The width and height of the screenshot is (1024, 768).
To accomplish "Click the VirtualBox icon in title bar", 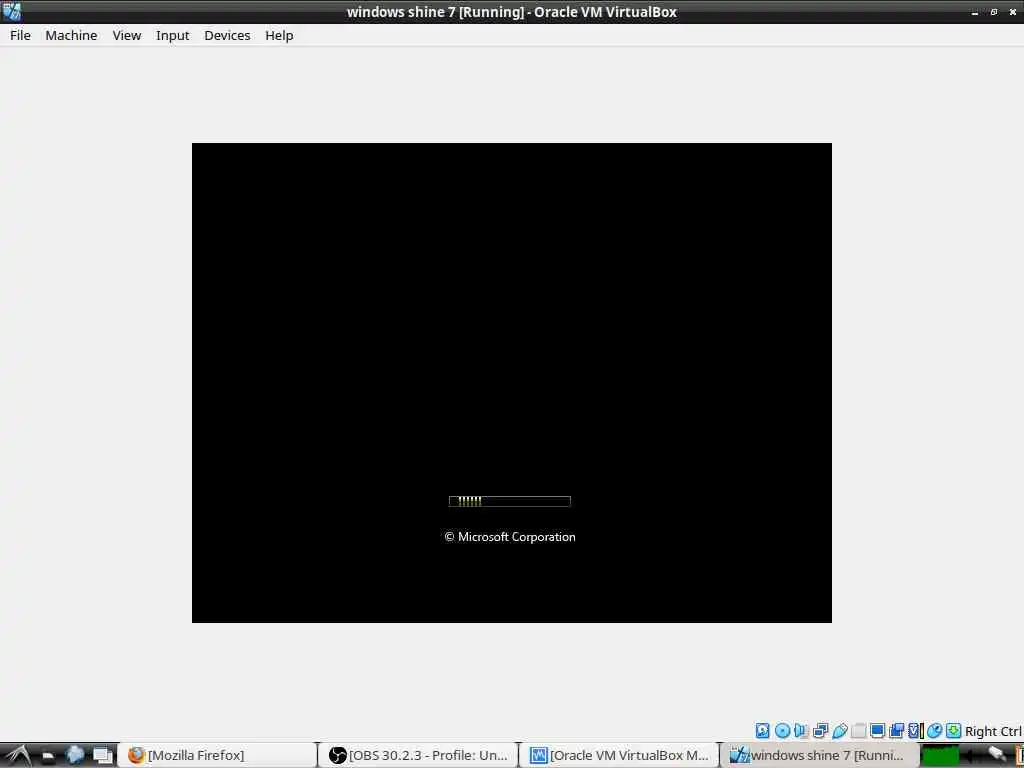I will (x=12, y=11).
